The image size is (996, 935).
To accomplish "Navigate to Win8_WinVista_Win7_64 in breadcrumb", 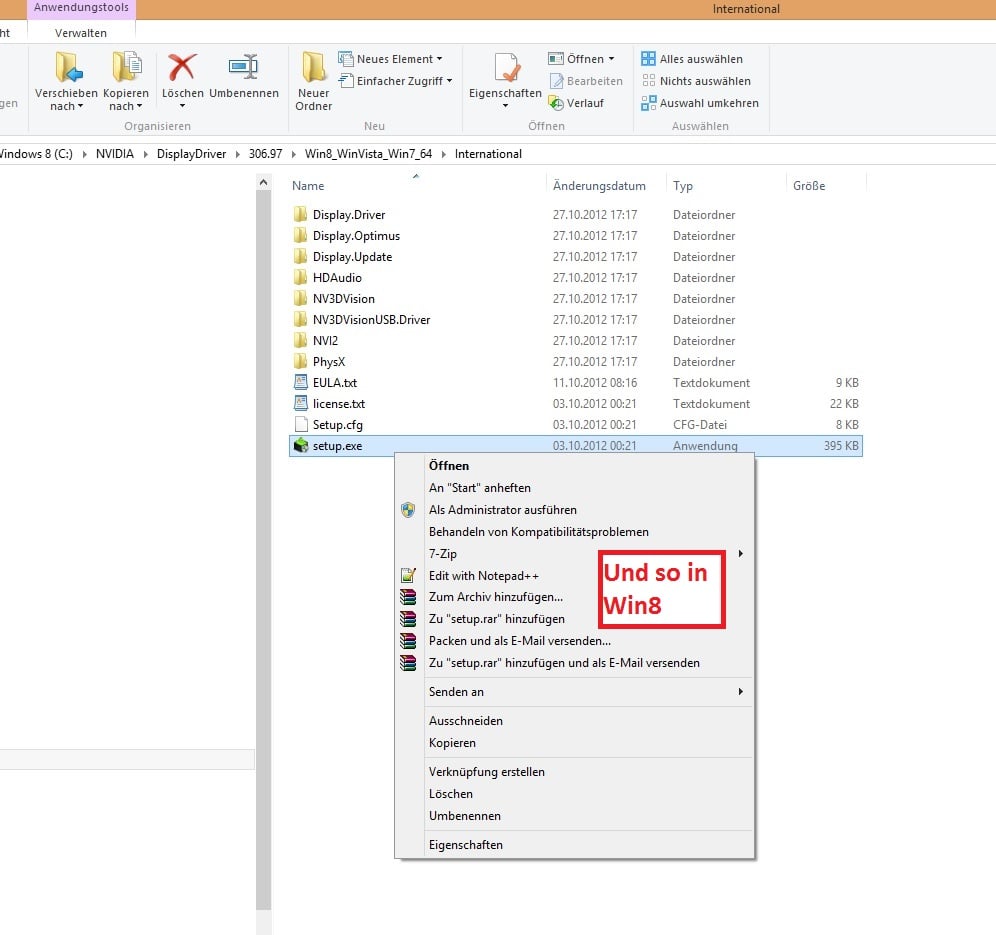I will 368,154.
